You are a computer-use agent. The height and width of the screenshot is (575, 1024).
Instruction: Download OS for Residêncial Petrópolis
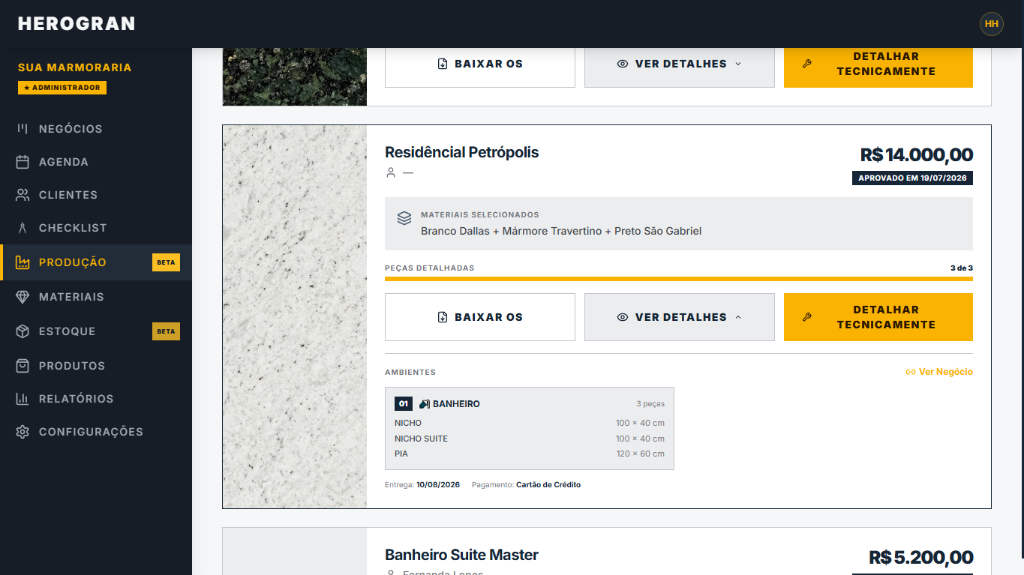[480, 317]
